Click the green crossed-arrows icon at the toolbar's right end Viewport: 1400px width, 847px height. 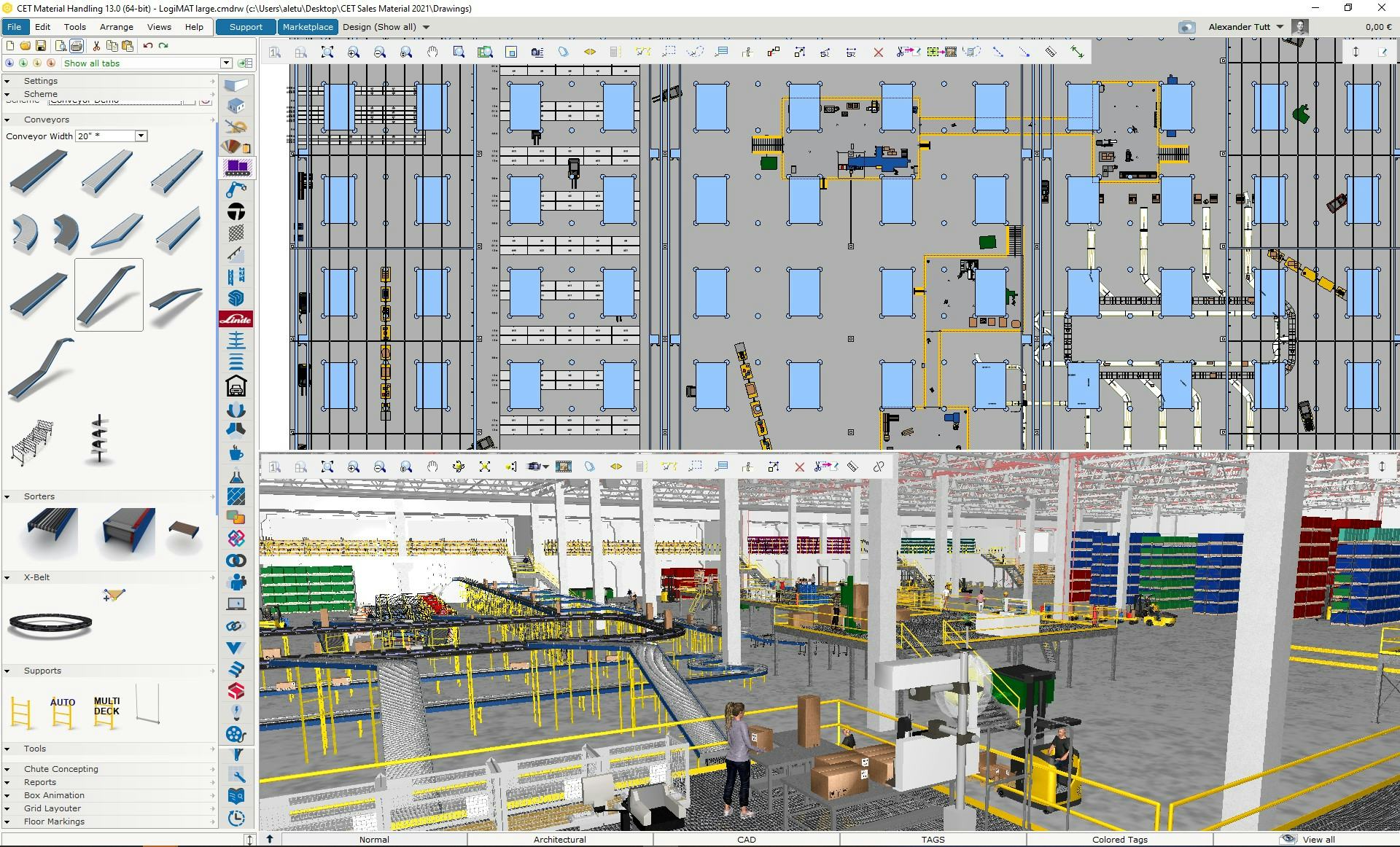[1078, 52]
